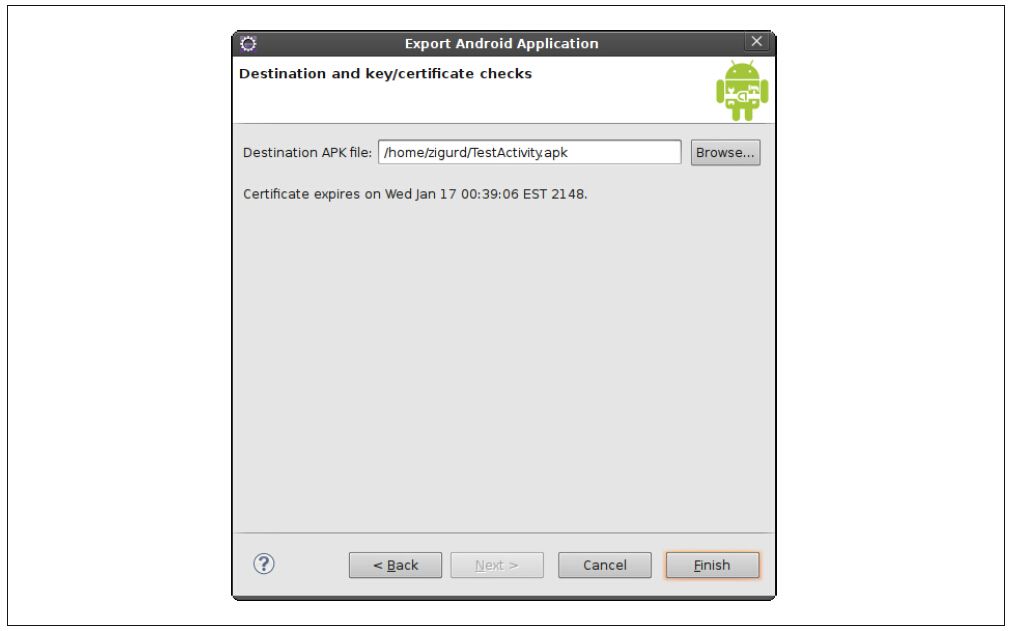
Task: Click the certificate expiry message text
Action: click(415, 194)
